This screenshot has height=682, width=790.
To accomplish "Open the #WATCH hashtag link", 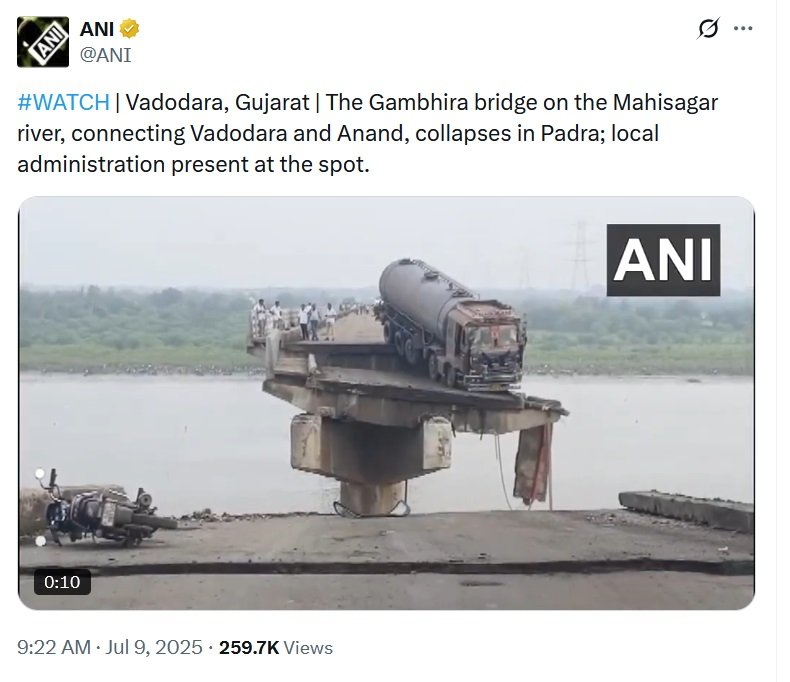I will (63, 103).
